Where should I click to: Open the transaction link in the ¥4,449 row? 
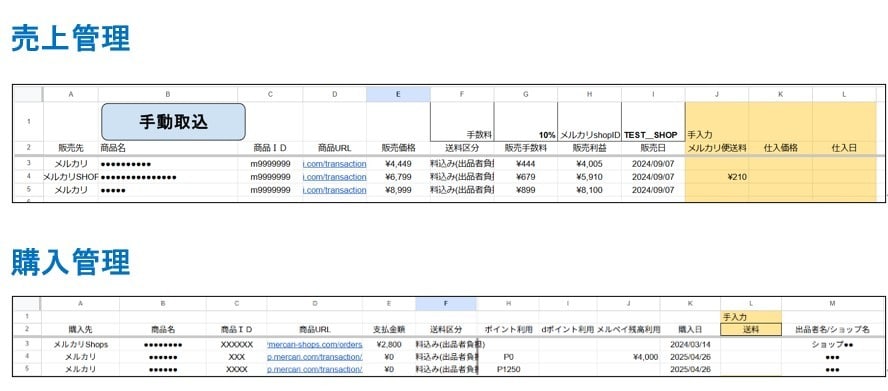(334, 164)
